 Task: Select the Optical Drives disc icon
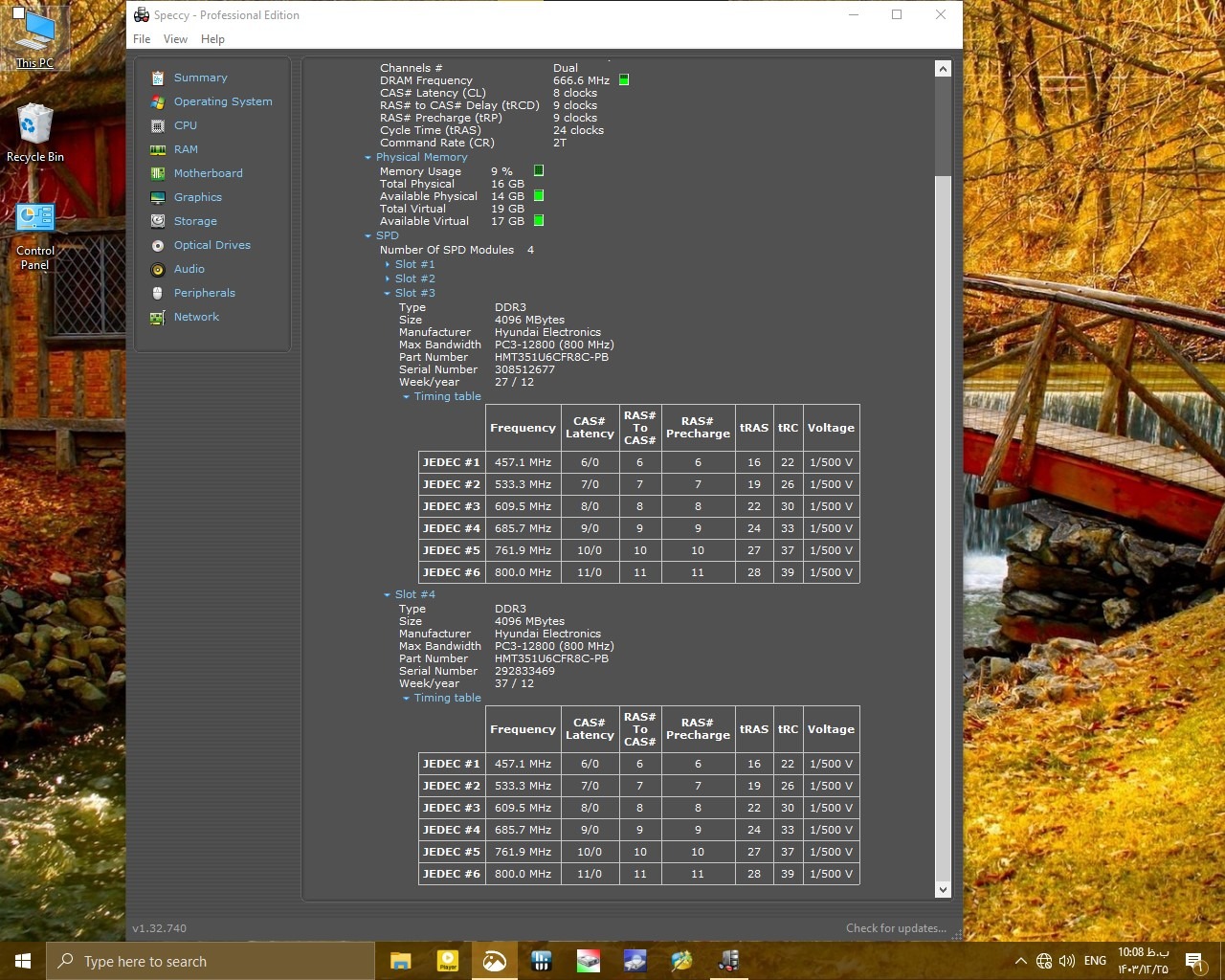click(158, 245)
